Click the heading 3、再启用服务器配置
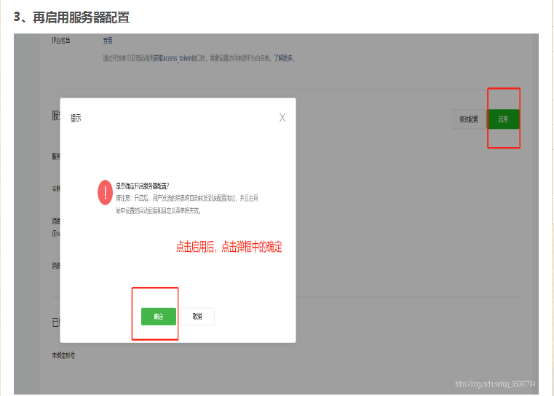 (x=72, y=17)
